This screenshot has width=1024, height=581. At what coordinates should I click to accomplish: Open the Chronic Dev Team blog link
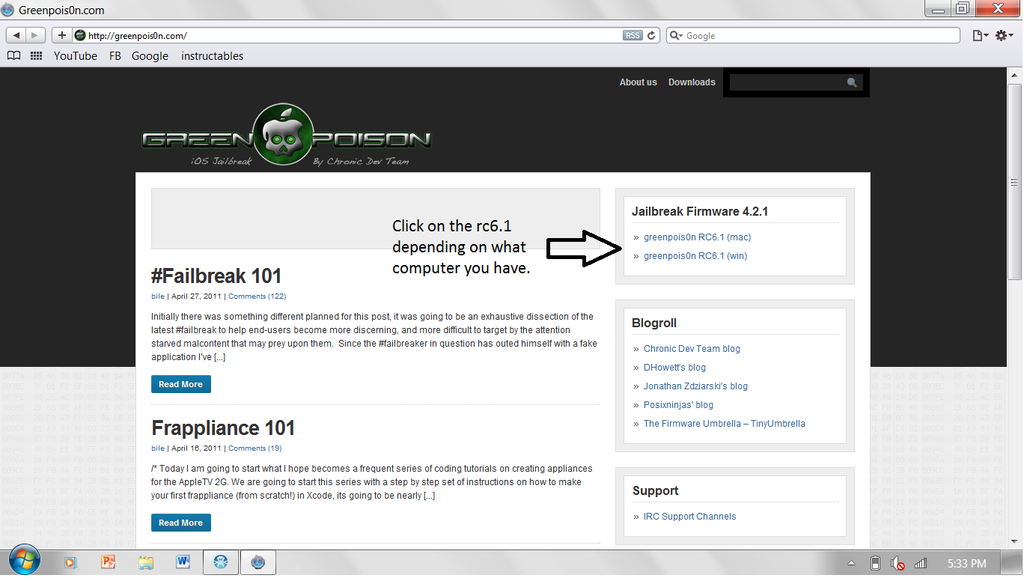691,348
